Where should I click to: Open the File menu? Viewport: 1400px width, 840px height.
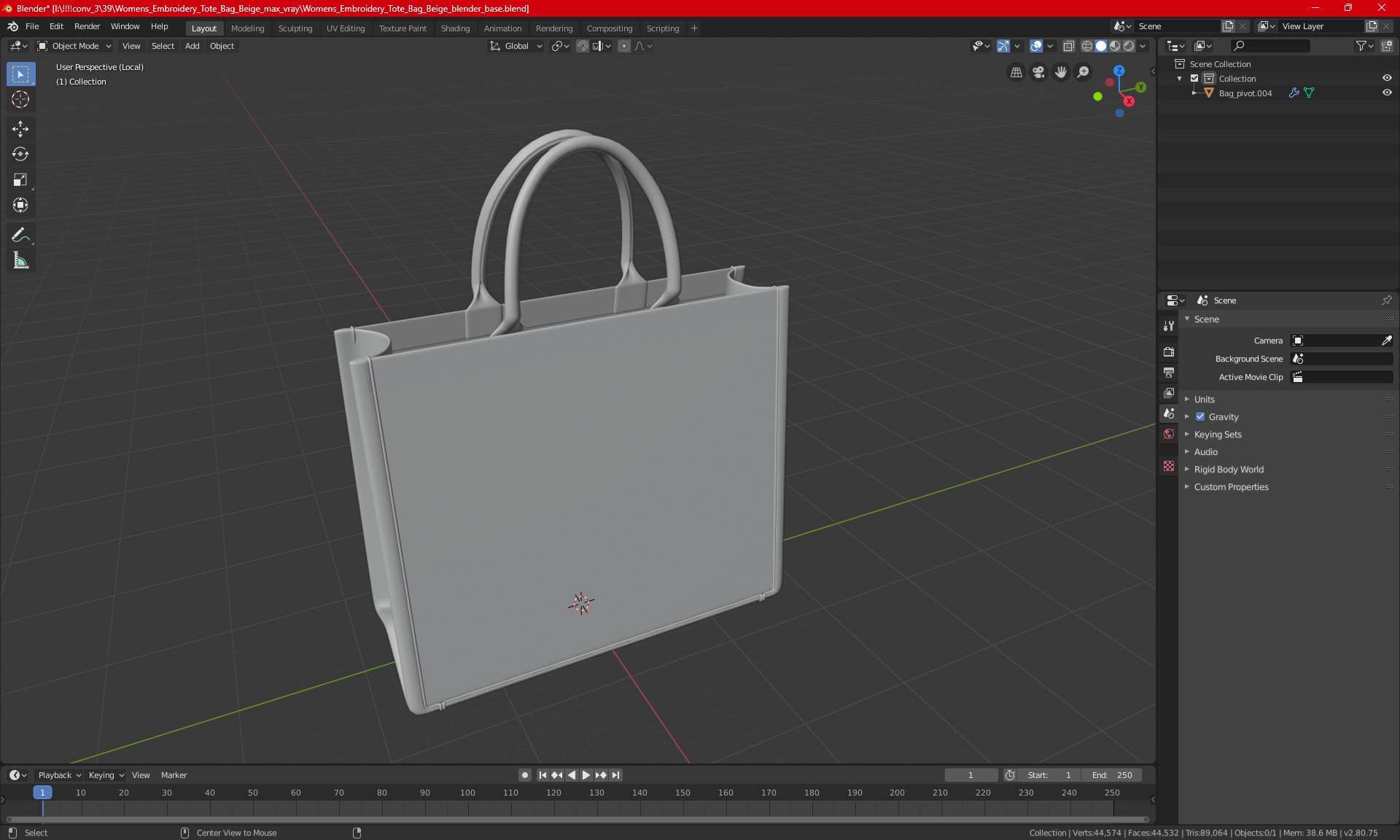coord(32,26)
